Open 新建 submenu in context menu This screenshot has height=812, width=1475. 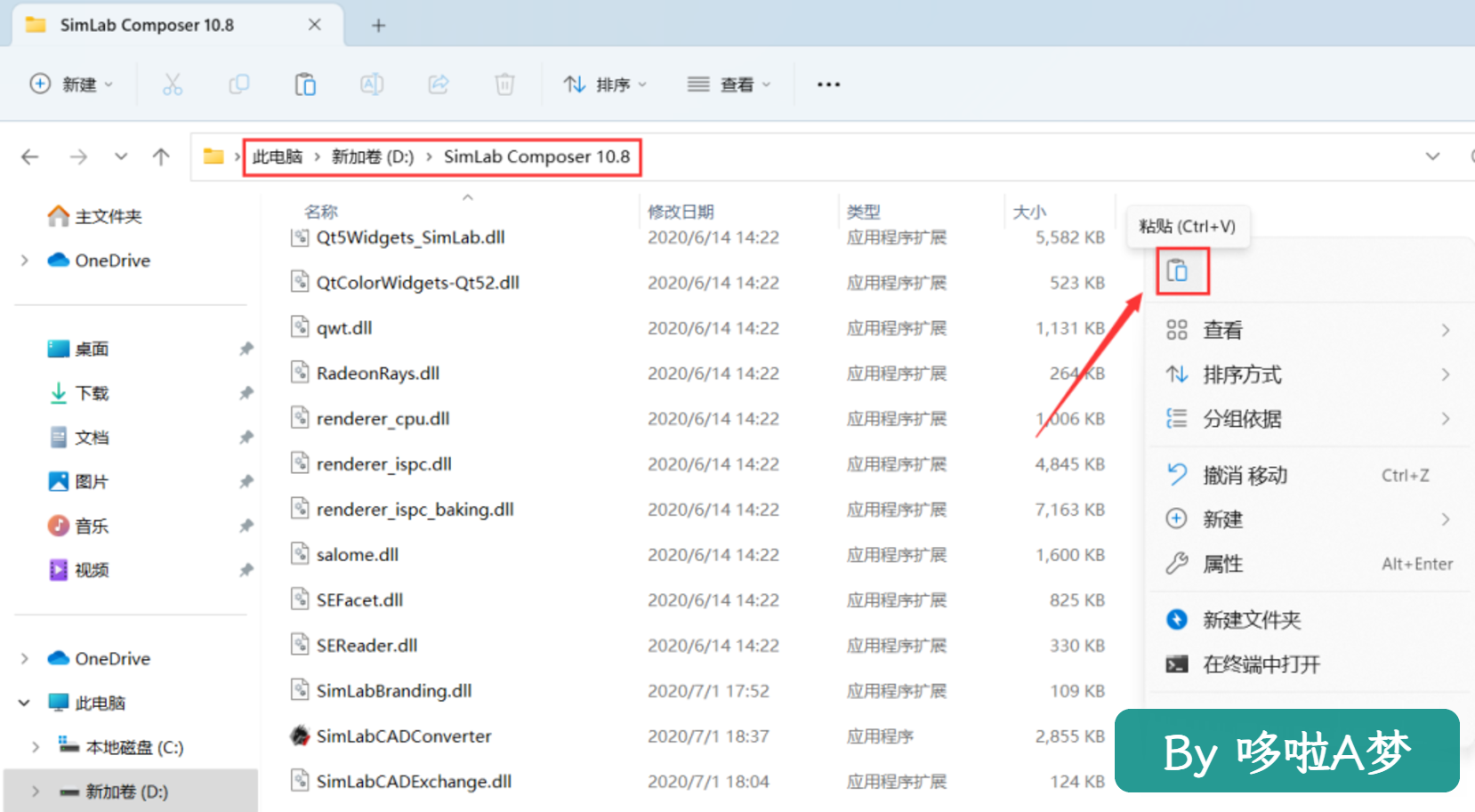[x=1308, y=519]
